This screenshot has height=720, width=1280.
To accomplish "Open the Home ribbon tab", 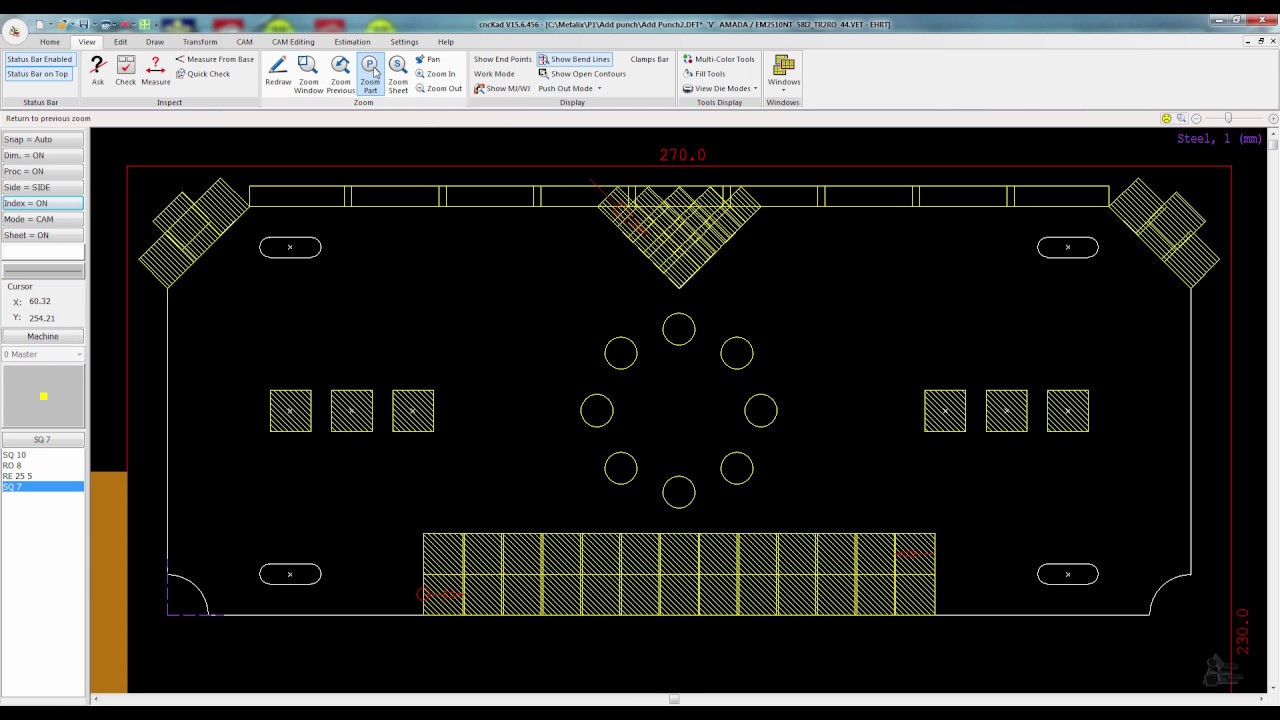I will [49, 42].
